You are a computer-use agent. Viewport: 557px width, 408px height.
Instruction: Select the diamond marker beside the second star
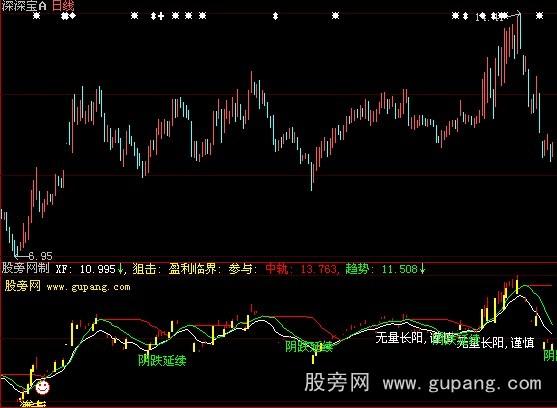72,16
